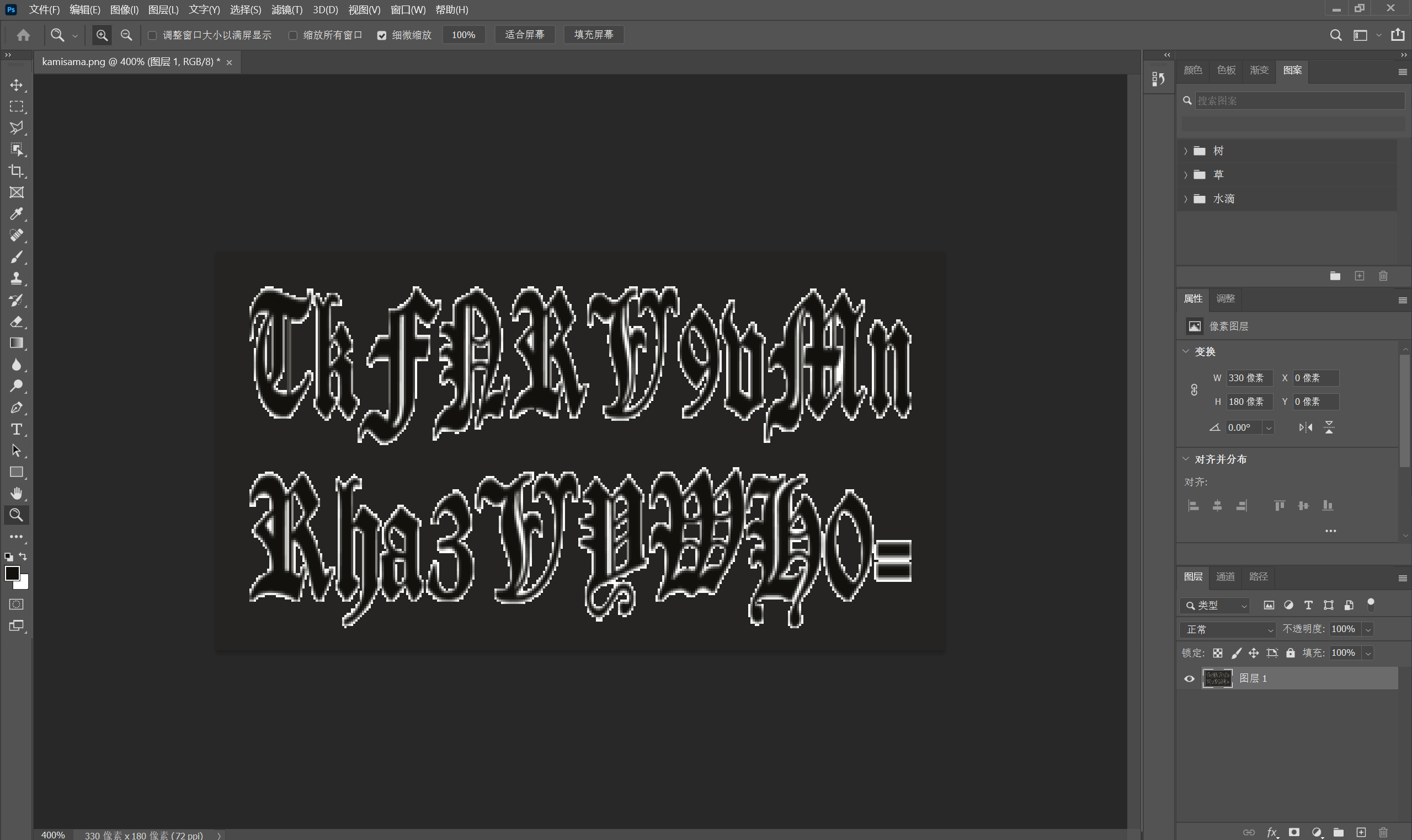Select the Hand tool
This screenshot has height=840, width=1412.
[17, 494]
